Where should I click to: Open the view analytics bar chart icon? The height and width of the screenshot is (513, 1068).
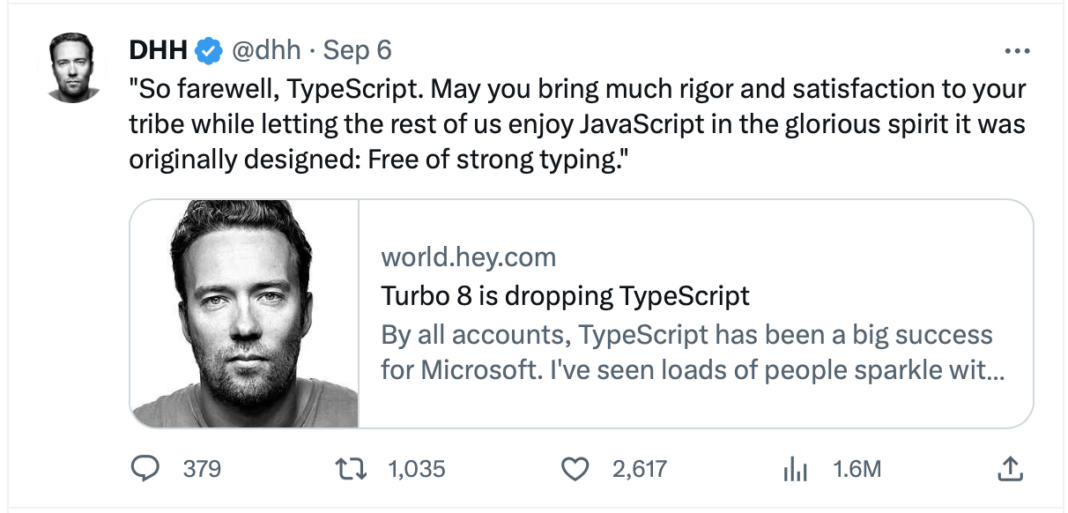[x=796, y=469]
